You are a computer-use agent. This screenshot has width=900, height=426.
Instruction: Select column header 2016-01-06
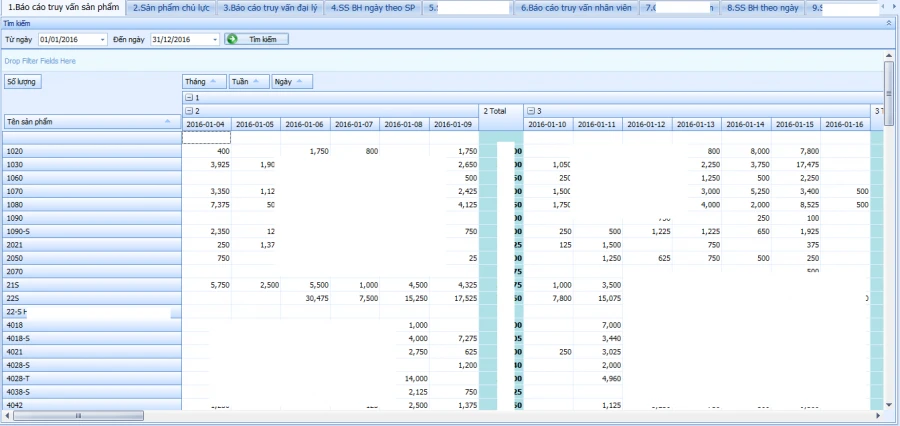point(305,124)
